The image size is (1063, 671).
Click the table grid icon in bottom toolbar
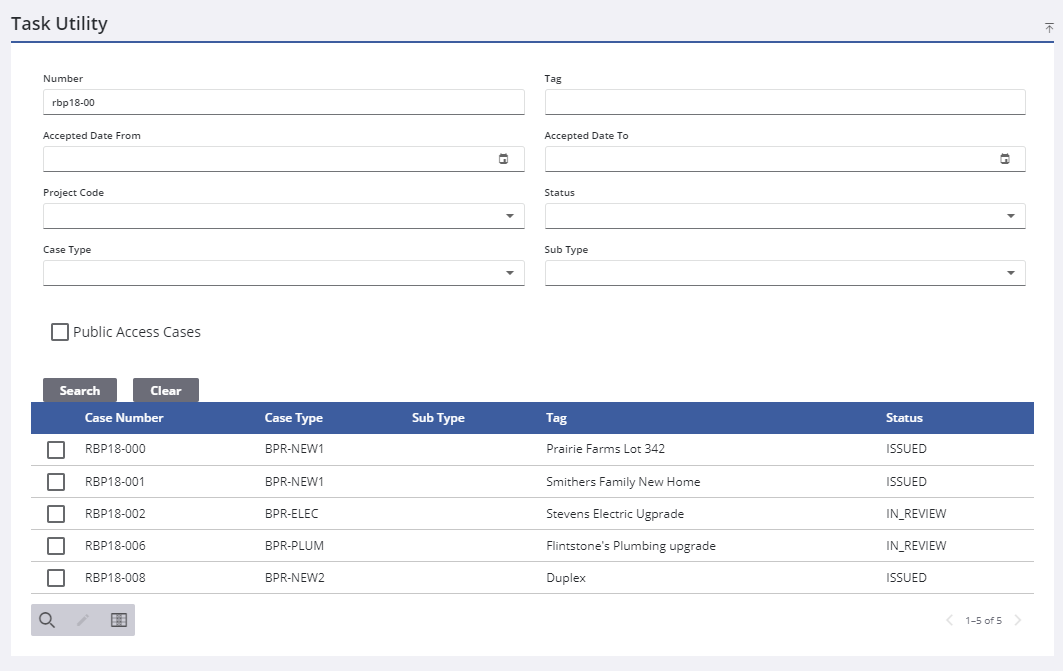click(118, 620)
